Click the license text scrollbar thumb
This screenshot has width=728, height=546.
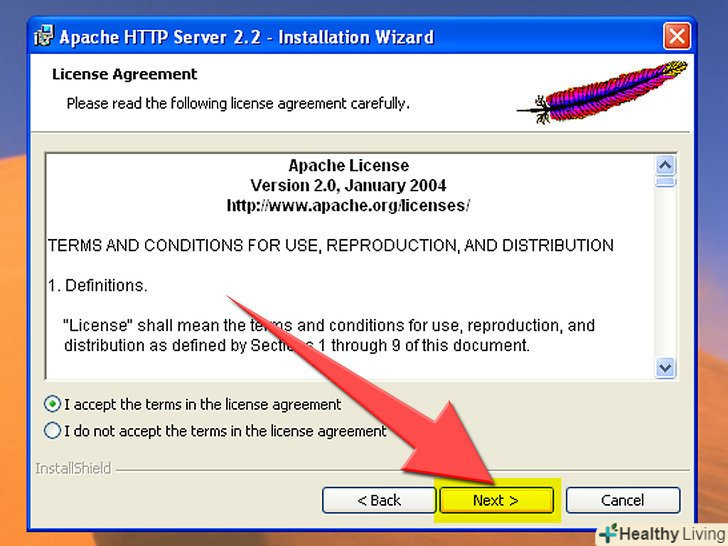[x=665, y=182]
